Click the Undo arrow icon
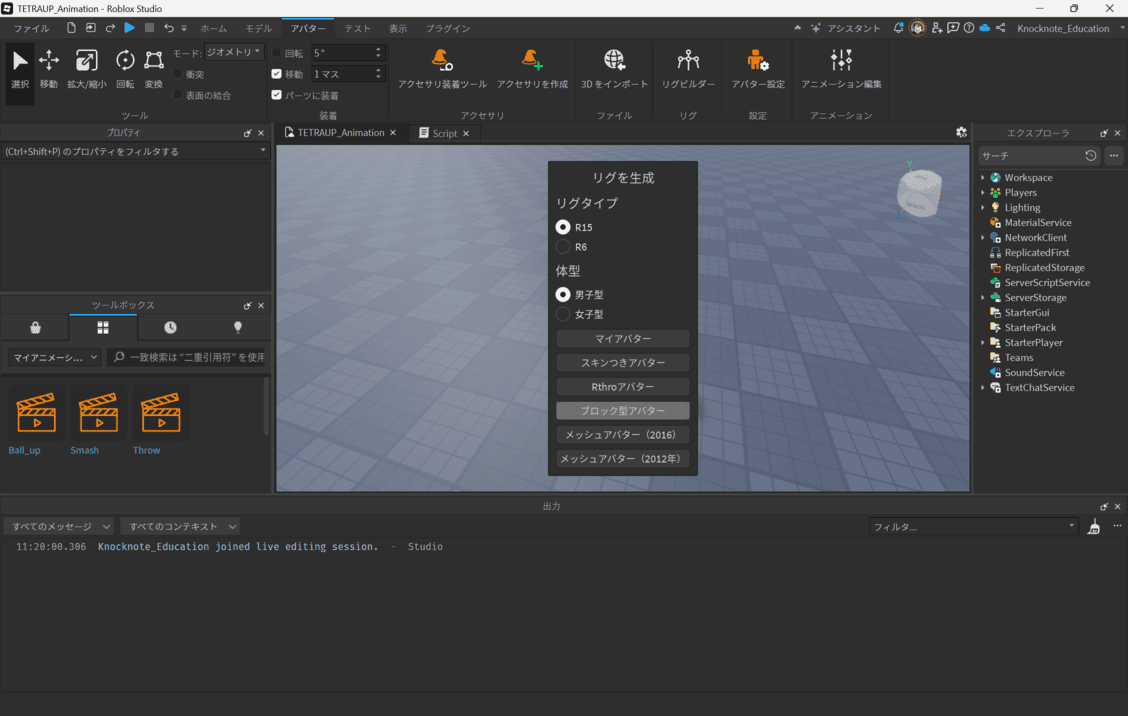The width and height of the screenshot is (1128, 716). (x=169, y=28)
